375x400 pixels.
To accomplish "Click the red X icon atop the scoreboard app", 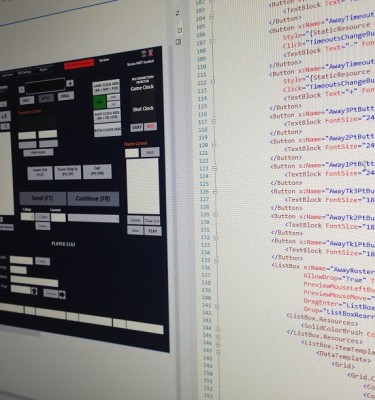I will [151, 53].
